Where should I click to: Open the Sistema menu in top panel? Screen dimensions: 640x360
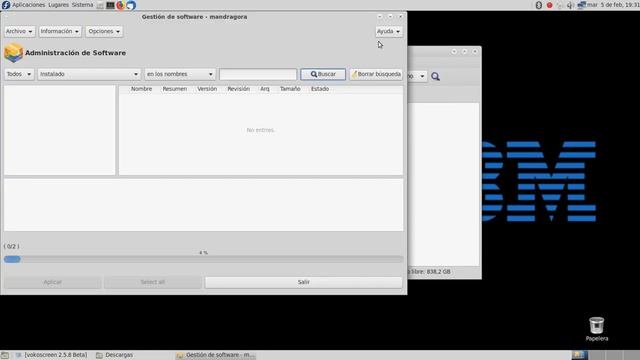(x=82, y=5)
